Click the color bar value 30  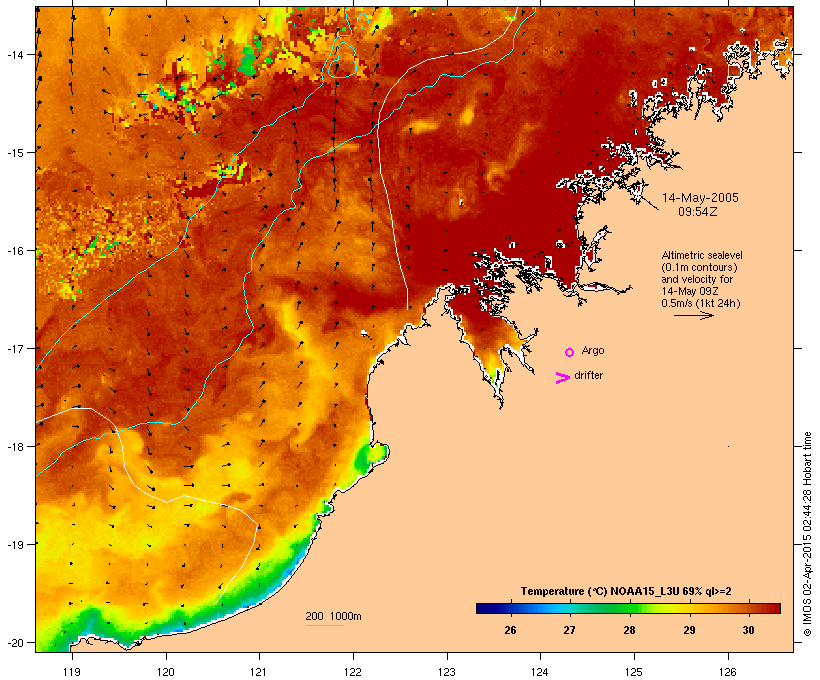(748, 630)
